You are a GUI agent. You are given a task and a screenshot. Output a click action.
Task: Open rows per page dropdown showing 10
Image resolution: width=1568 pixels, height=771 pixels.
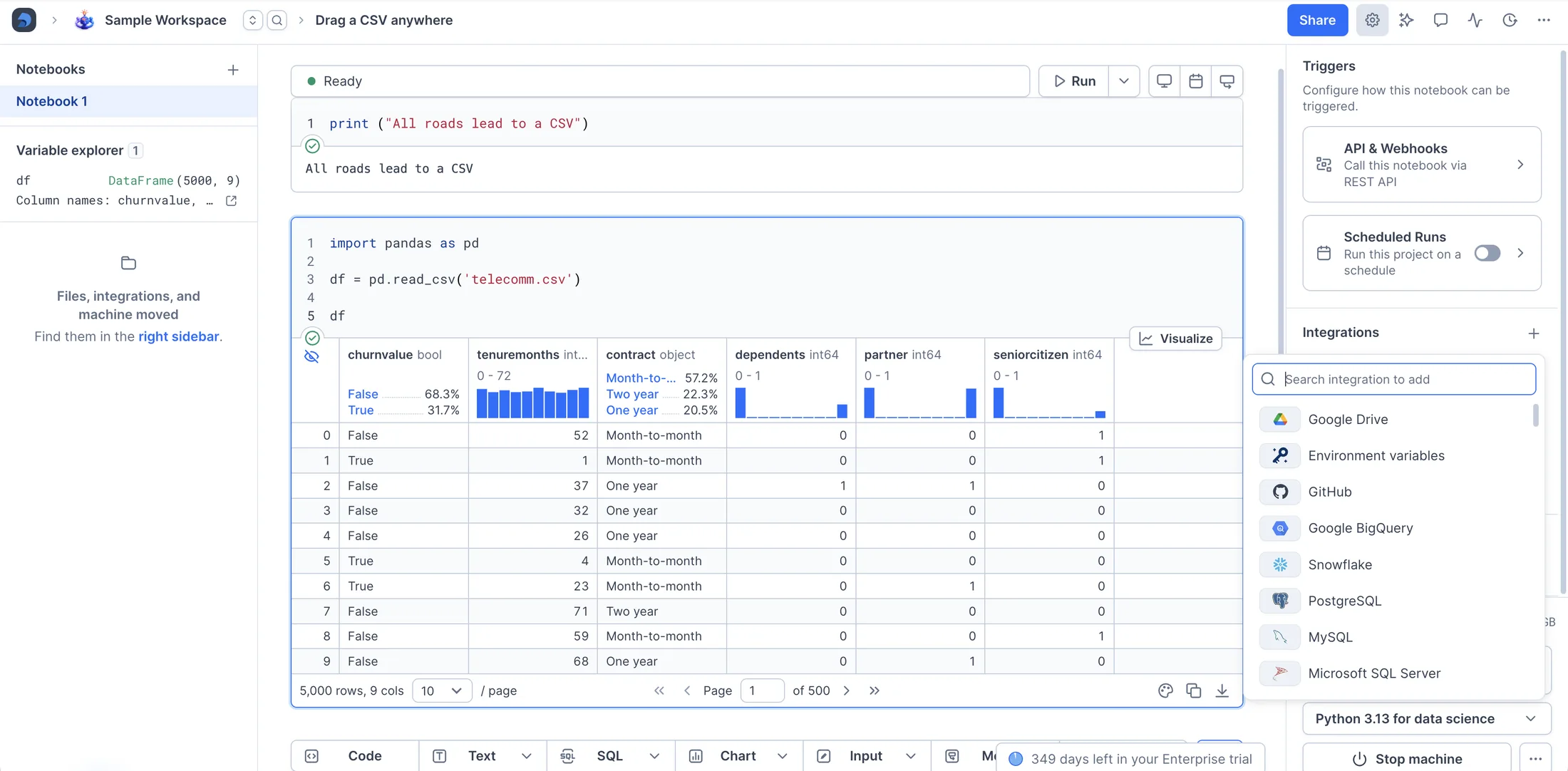[442, 690]
